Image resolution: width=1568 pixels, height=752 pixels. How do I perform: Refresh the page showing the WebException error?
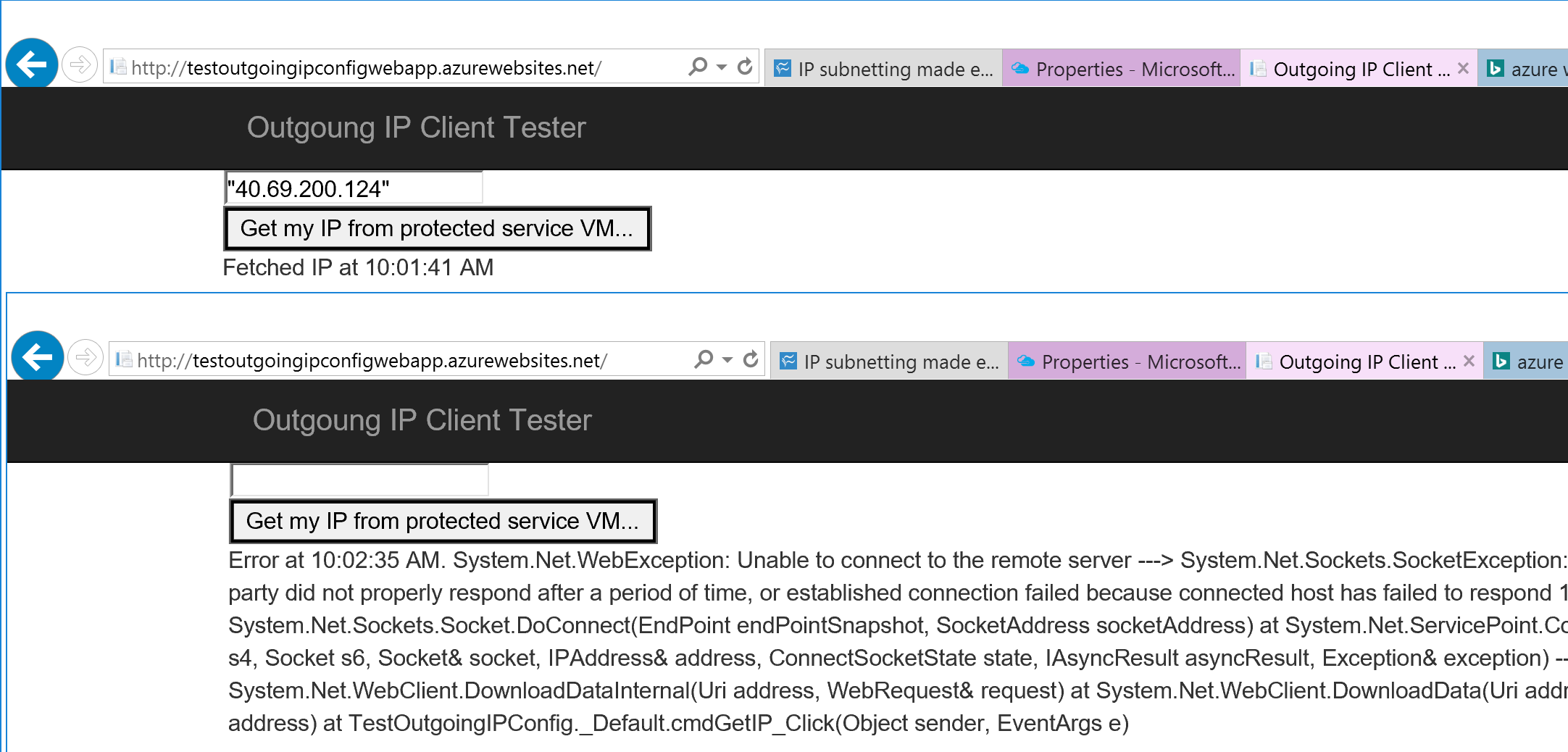tap(751, 359)
